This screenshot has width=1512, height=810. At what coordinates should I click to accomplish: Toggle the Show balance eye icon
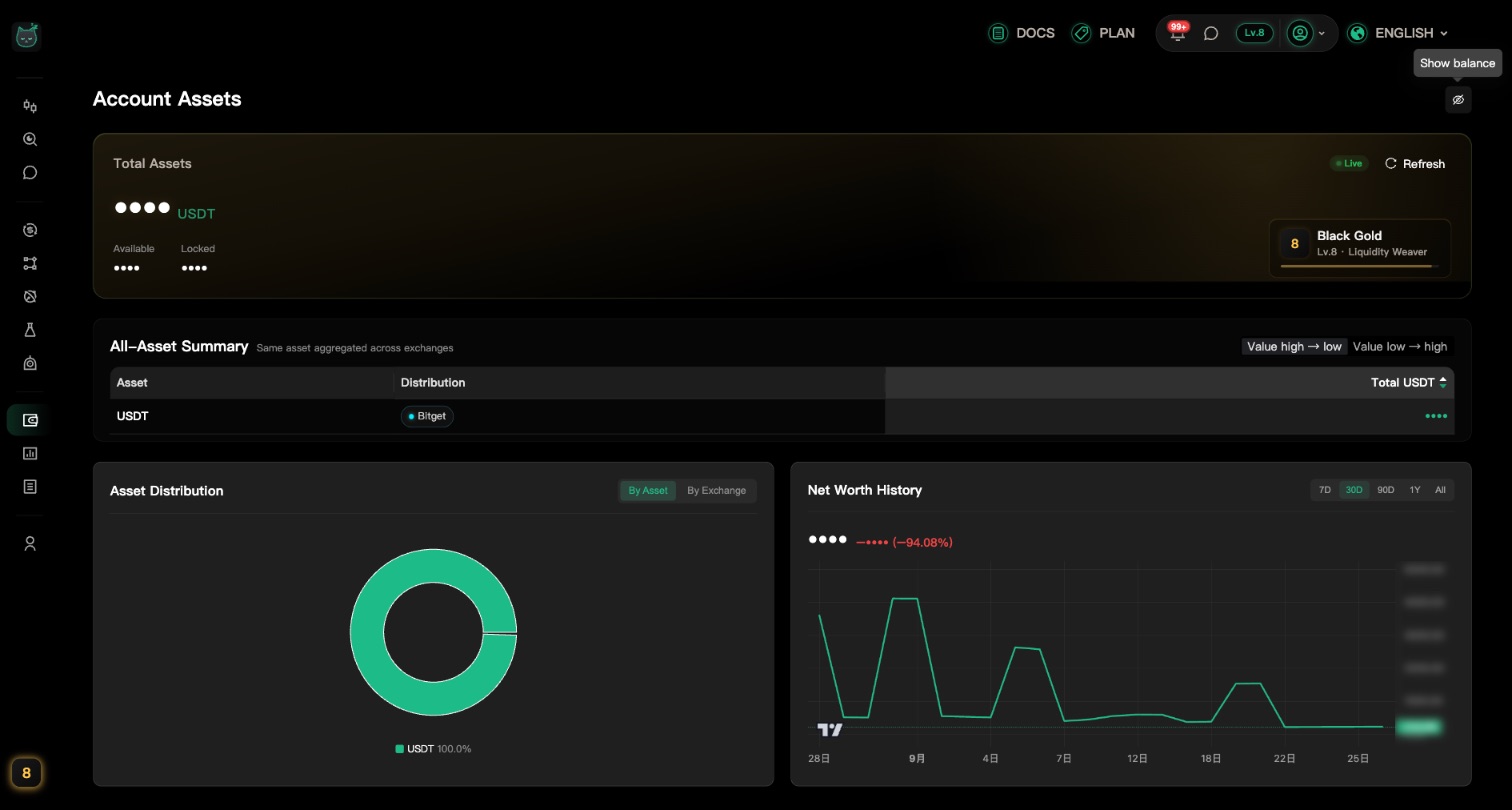coord(1458,100)
